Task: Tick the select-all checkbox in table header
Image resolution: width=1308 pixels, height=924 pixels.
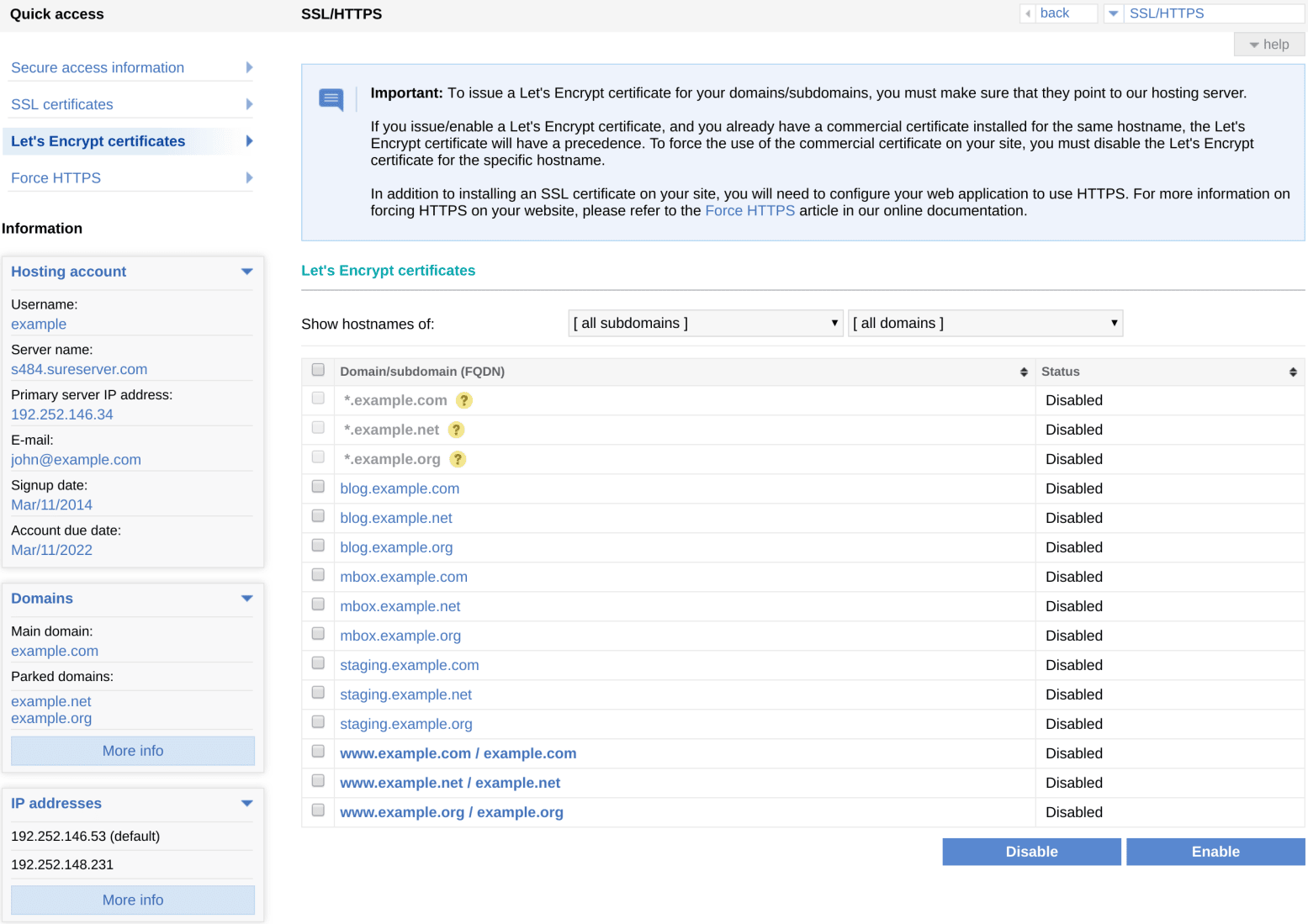Action: click(x=318, y=370)
